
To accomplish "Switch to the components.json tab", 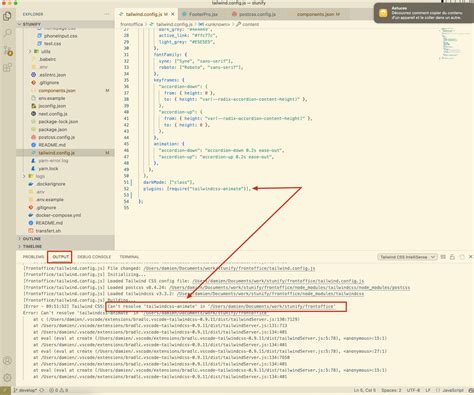I will click(x=315, y=14).
